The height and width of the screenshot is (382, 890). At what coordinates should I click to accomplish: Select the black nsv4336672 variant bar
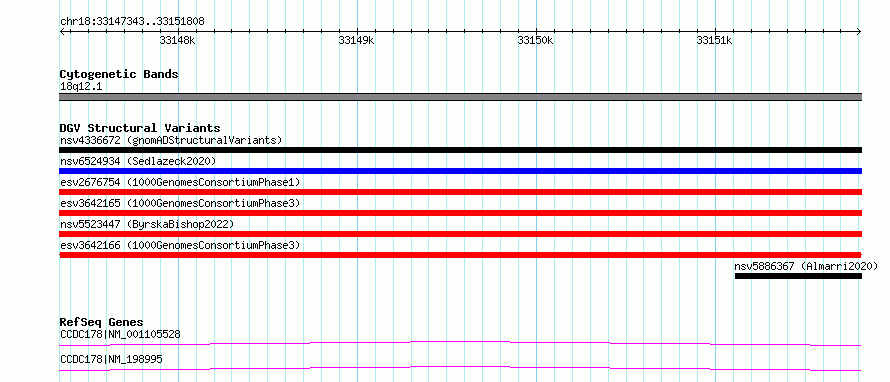click(460, 150)
